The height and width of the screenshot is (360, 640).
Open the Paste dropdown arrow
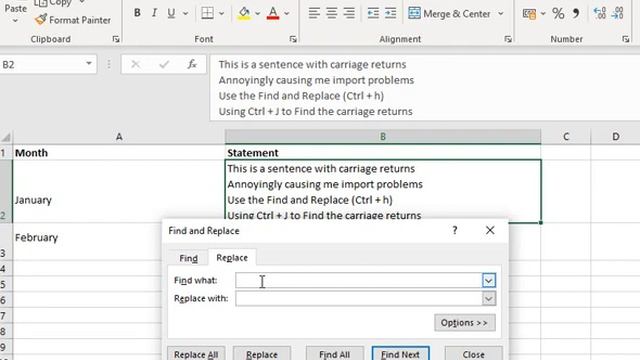[15, 20]
